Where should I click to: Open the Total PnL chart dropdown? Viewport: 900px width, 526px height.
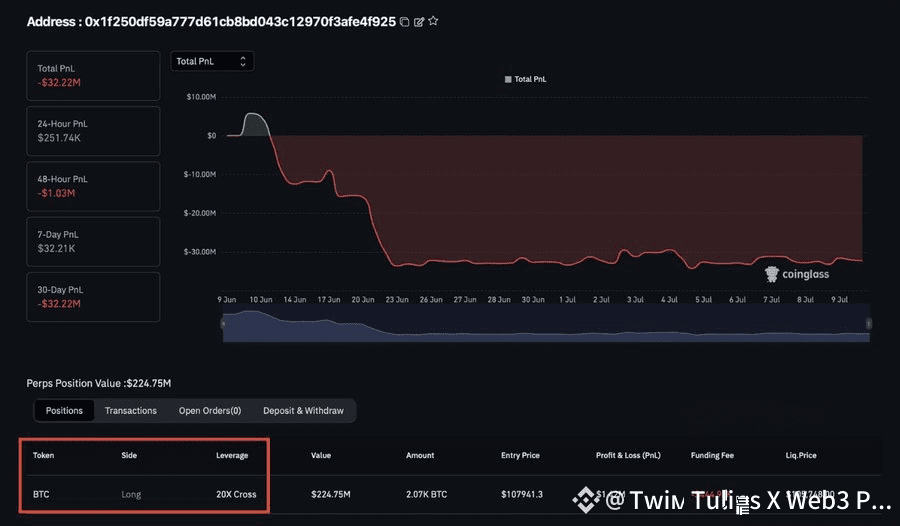tap(212, 61)
